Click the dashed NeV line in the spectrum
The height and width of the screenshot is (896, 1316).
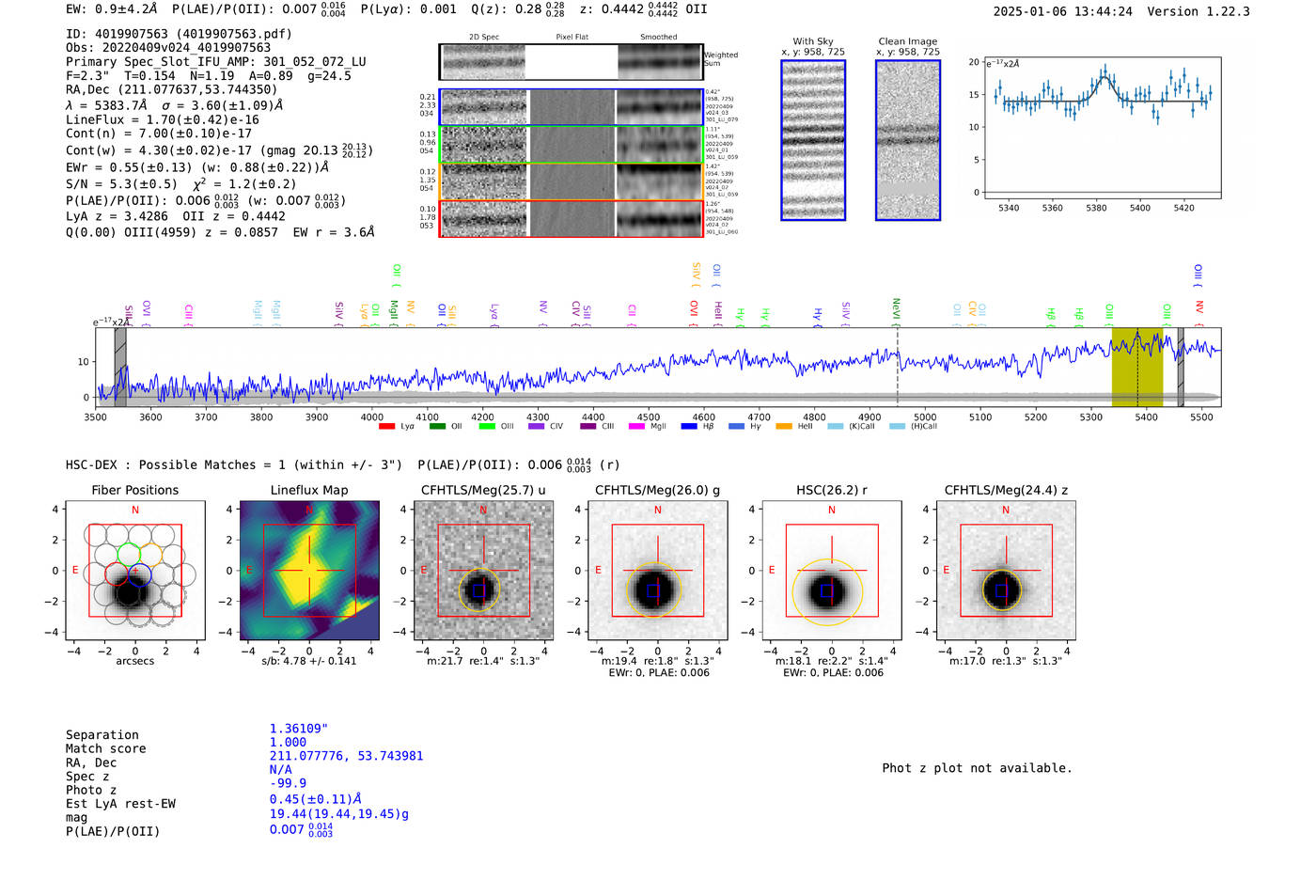tap(898, 367)
